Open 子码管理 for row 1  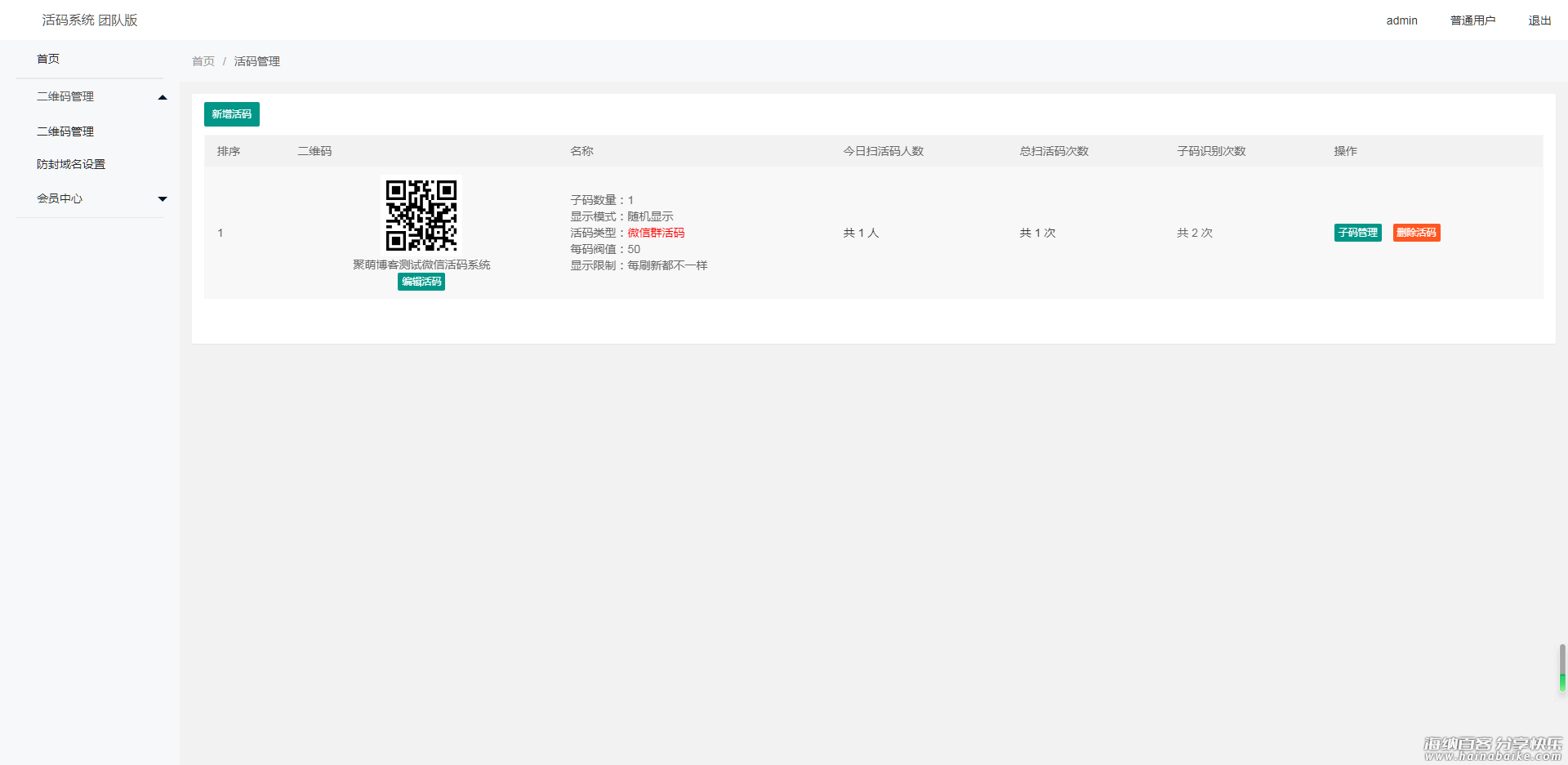click(1358, 233)
